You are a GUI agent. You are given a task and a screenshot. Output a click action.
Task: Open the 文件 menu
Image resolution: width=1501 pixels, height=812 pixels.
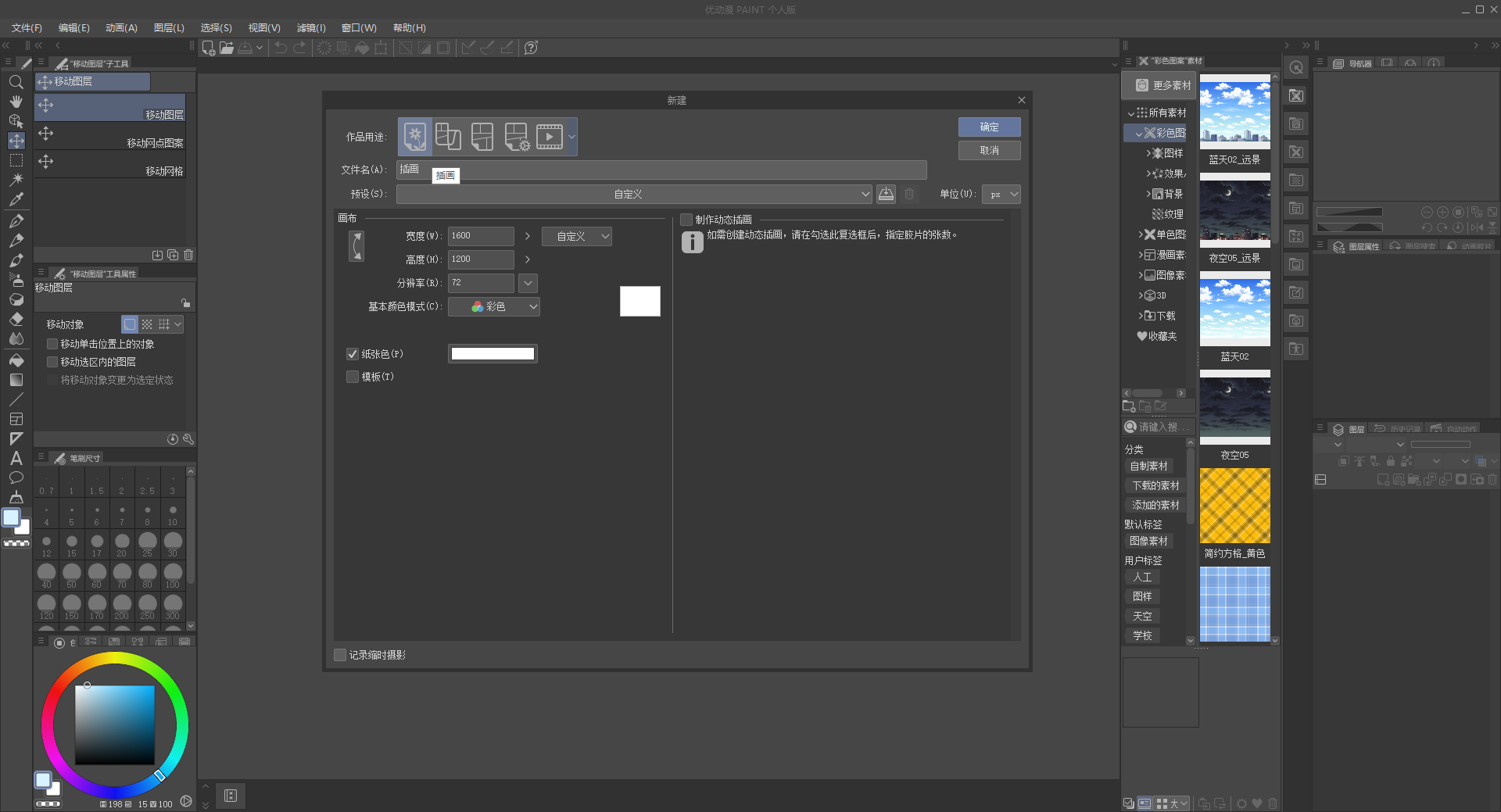click(27, 28)
